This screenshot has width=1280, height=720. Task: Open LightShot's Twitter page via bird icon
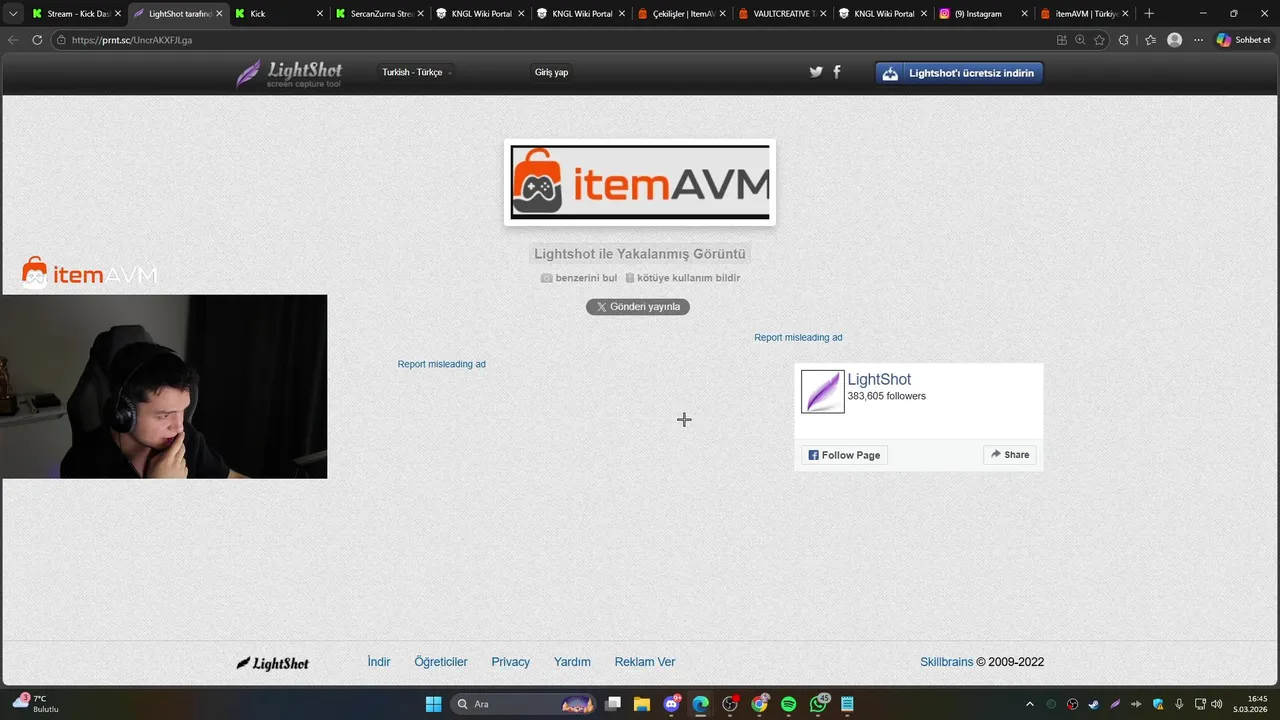816,72
